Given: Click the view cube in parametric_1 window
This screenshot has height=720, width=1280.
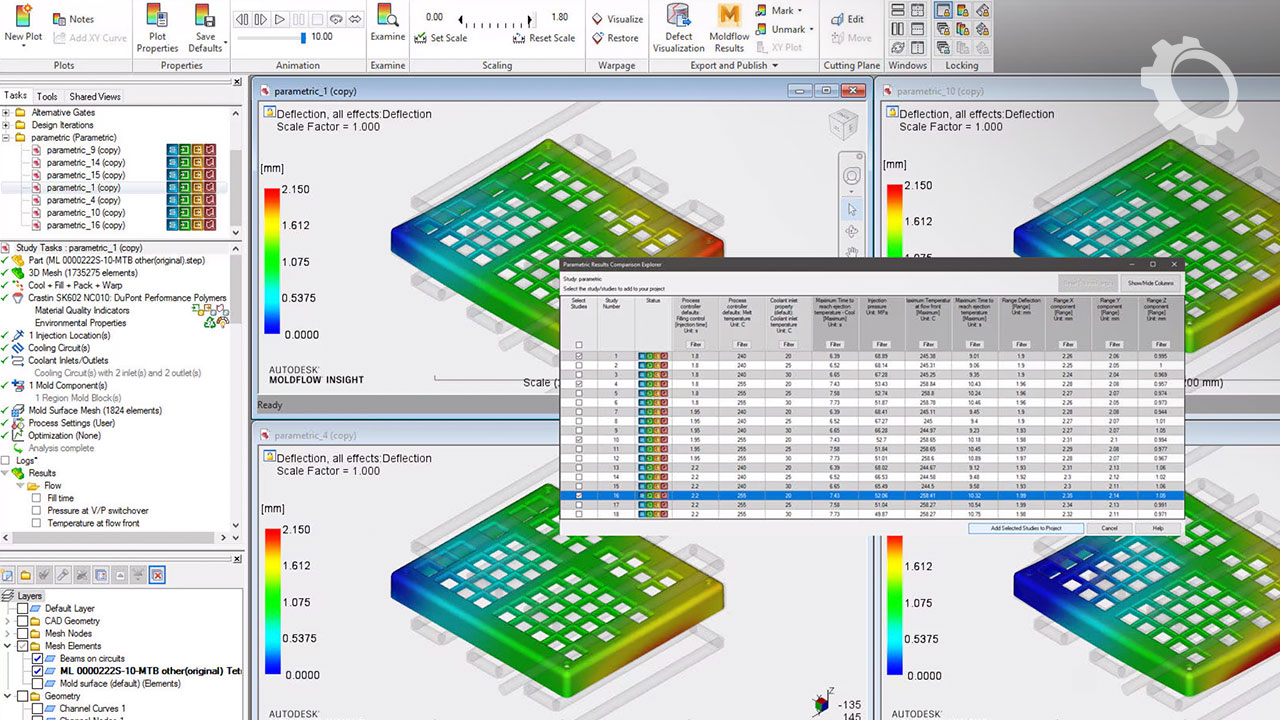Looking at the screenshot, I should pyautogui.click(x=843, y=125).
